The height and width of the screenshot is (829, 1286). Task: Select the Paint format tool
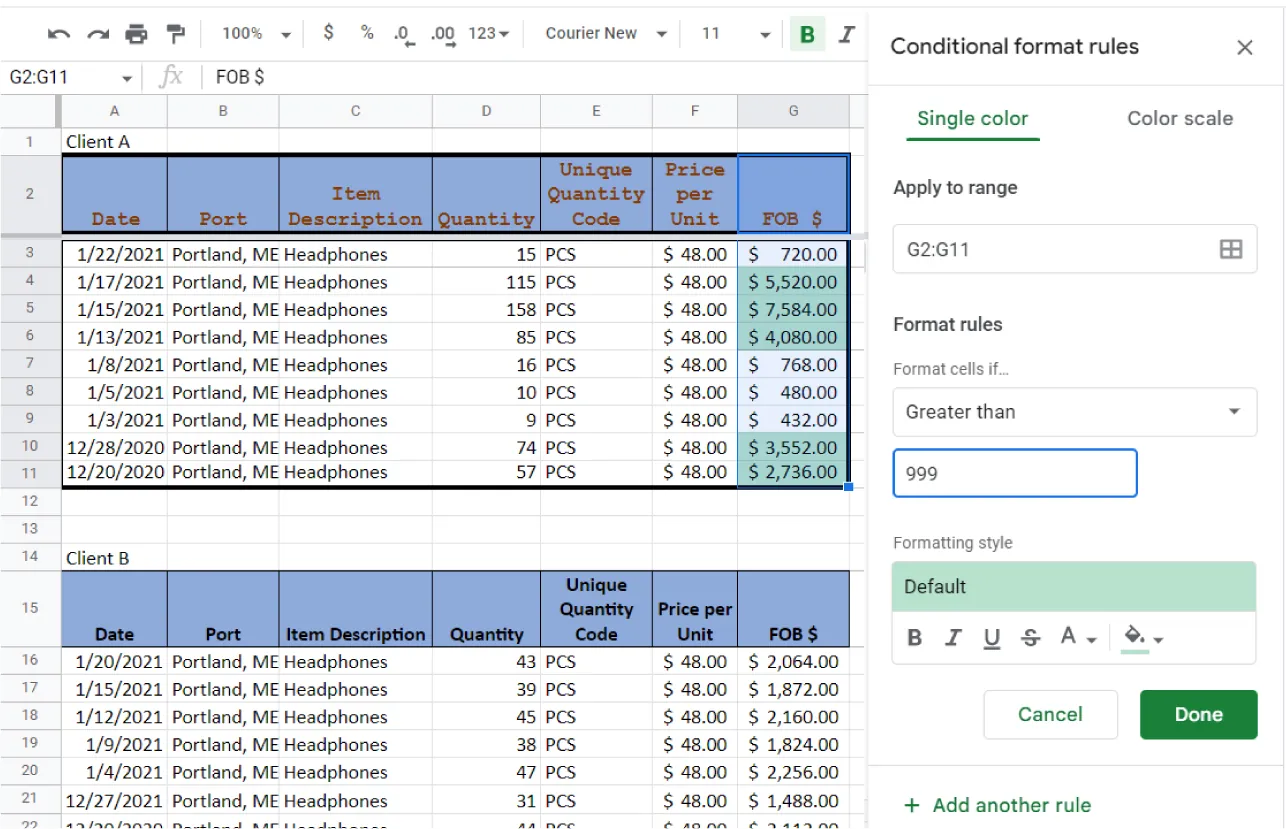[x=177, y=33]
